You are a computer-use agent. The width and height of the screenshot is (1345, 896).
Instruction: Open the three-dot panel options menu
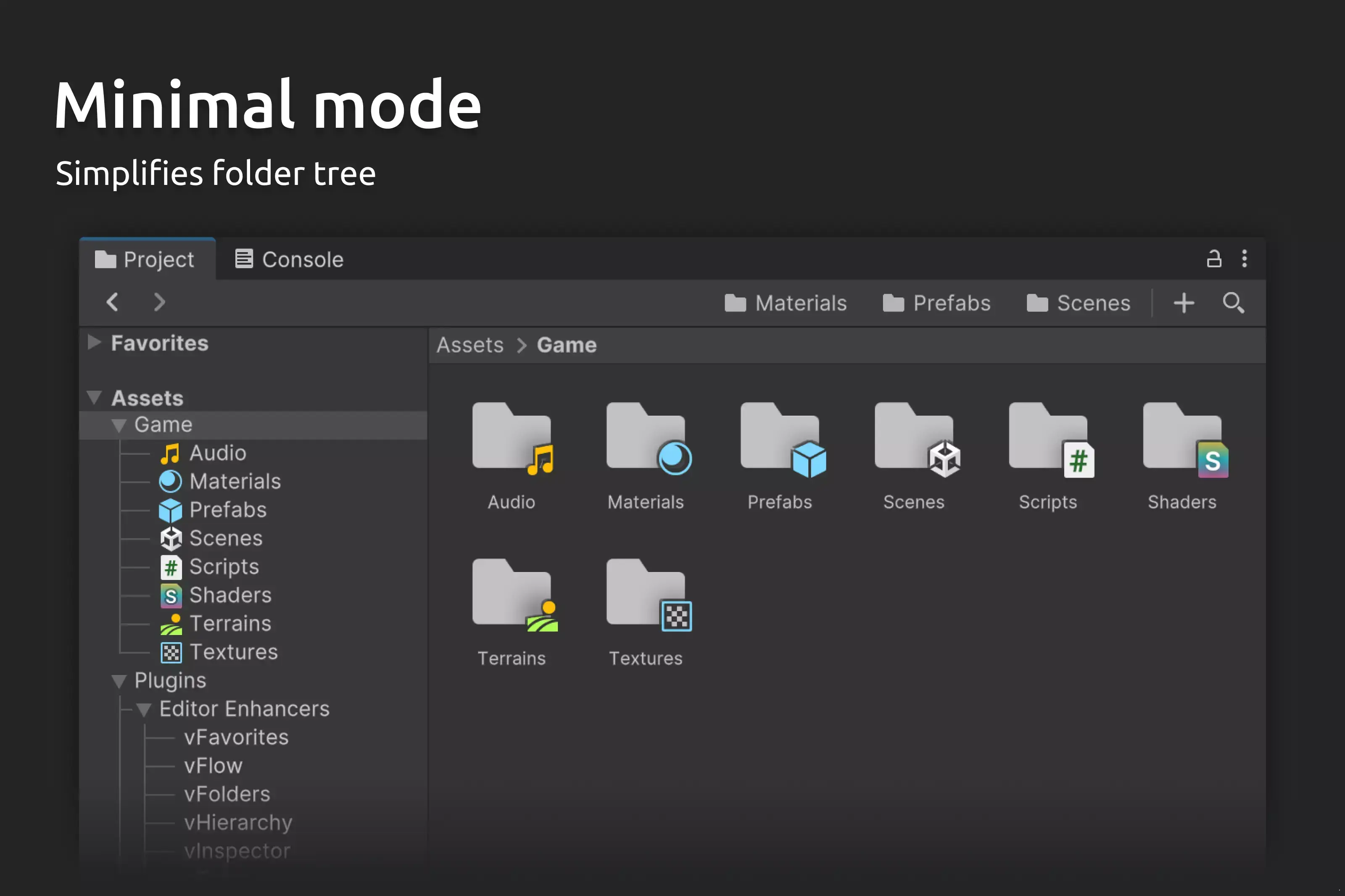1245,259
